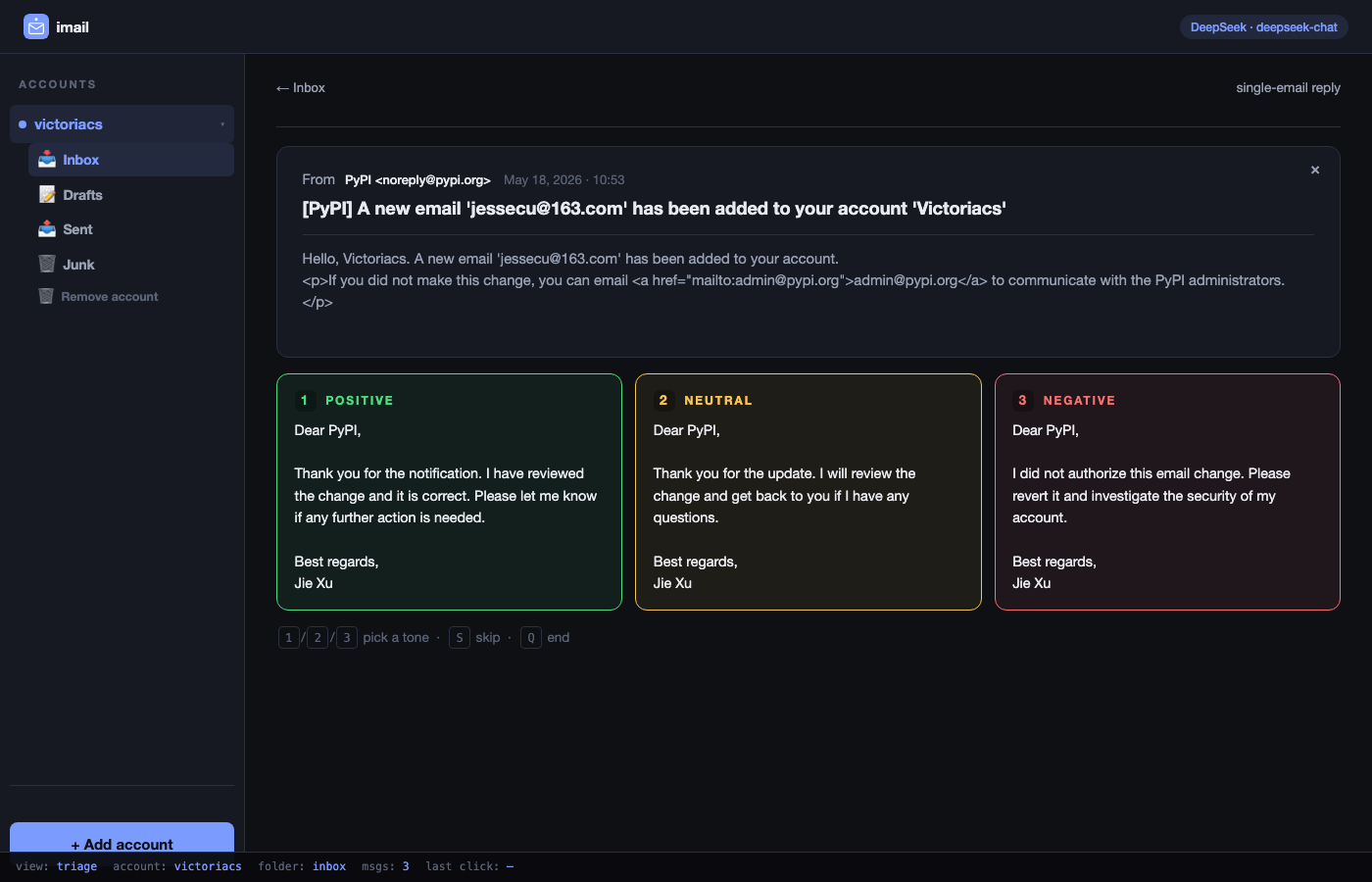Click the Drafts notepad icon
The width and height of the screenshot is (1372, 882).
point(47,195)
